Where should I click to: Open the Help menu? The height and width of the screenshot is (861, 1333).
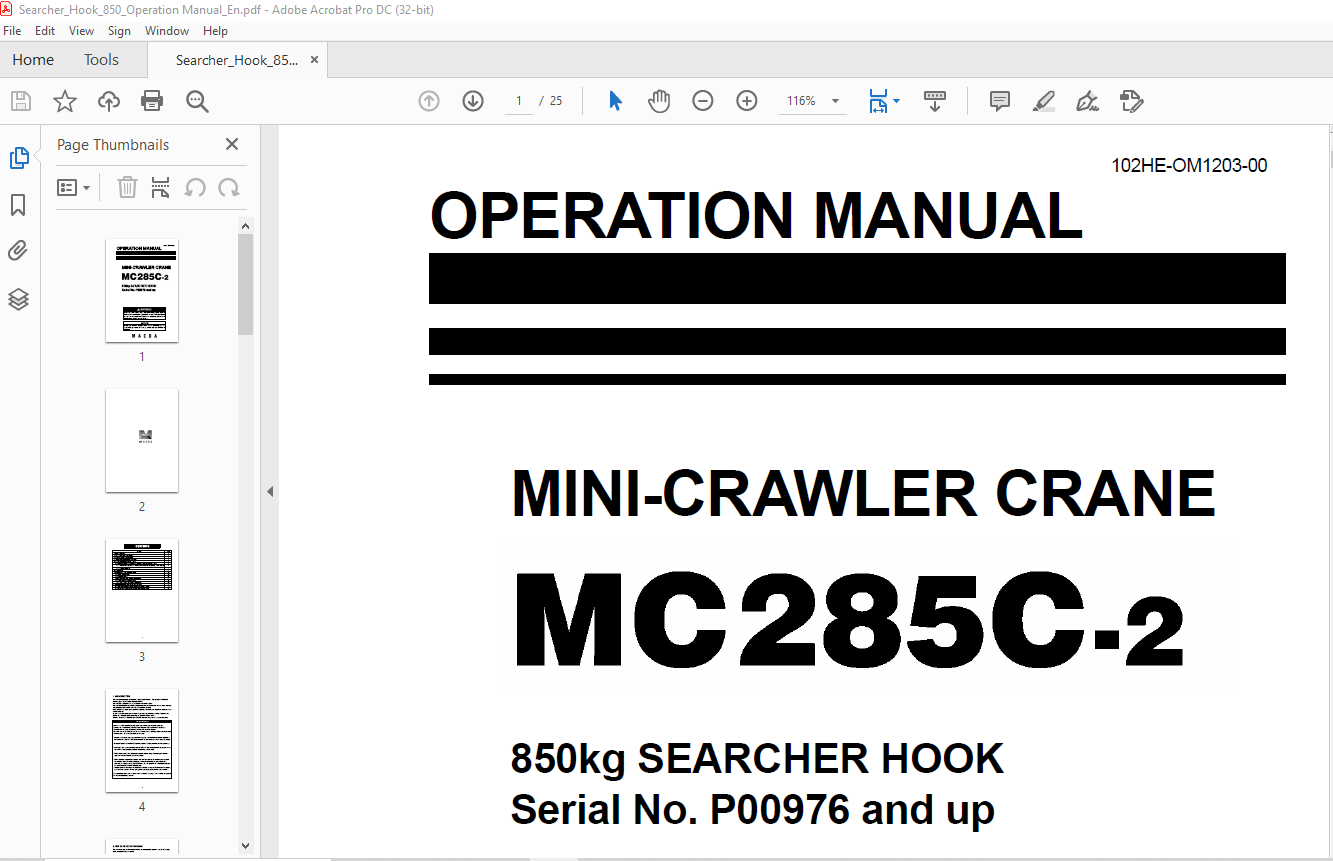(215, 31)
